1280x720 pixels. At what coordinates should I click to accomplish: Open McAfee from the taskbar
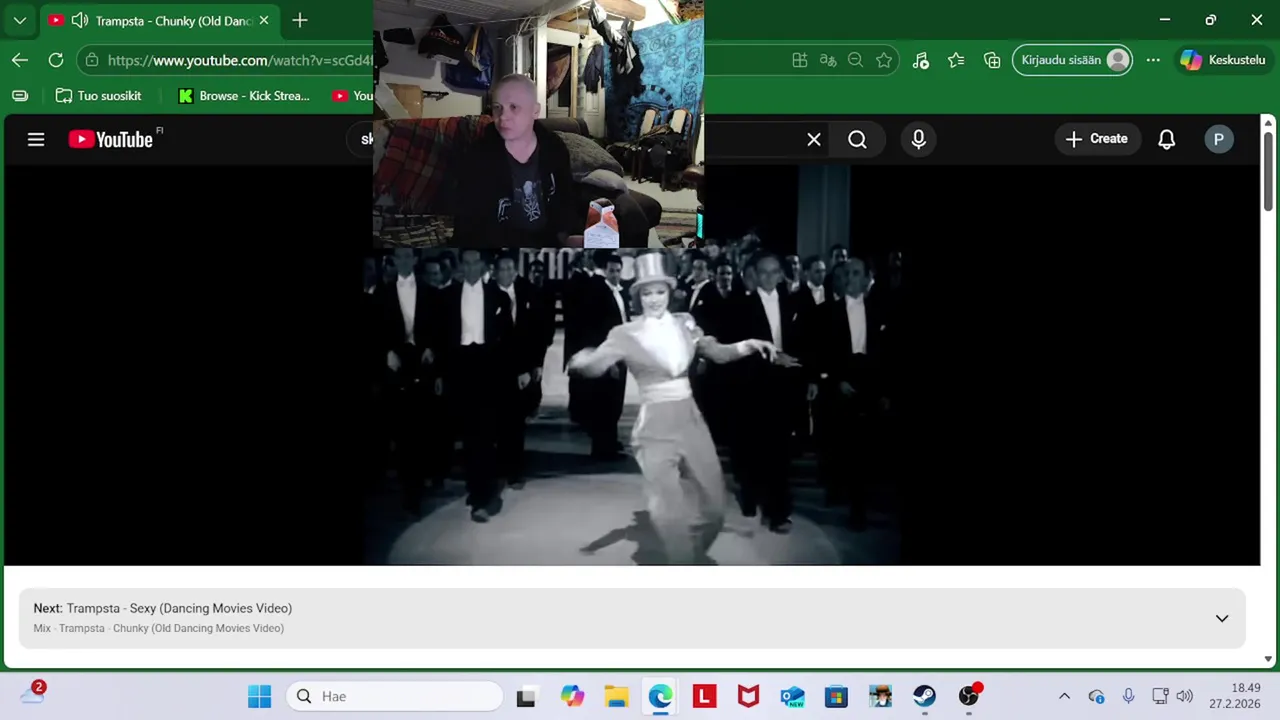click(x=748, y=696)
